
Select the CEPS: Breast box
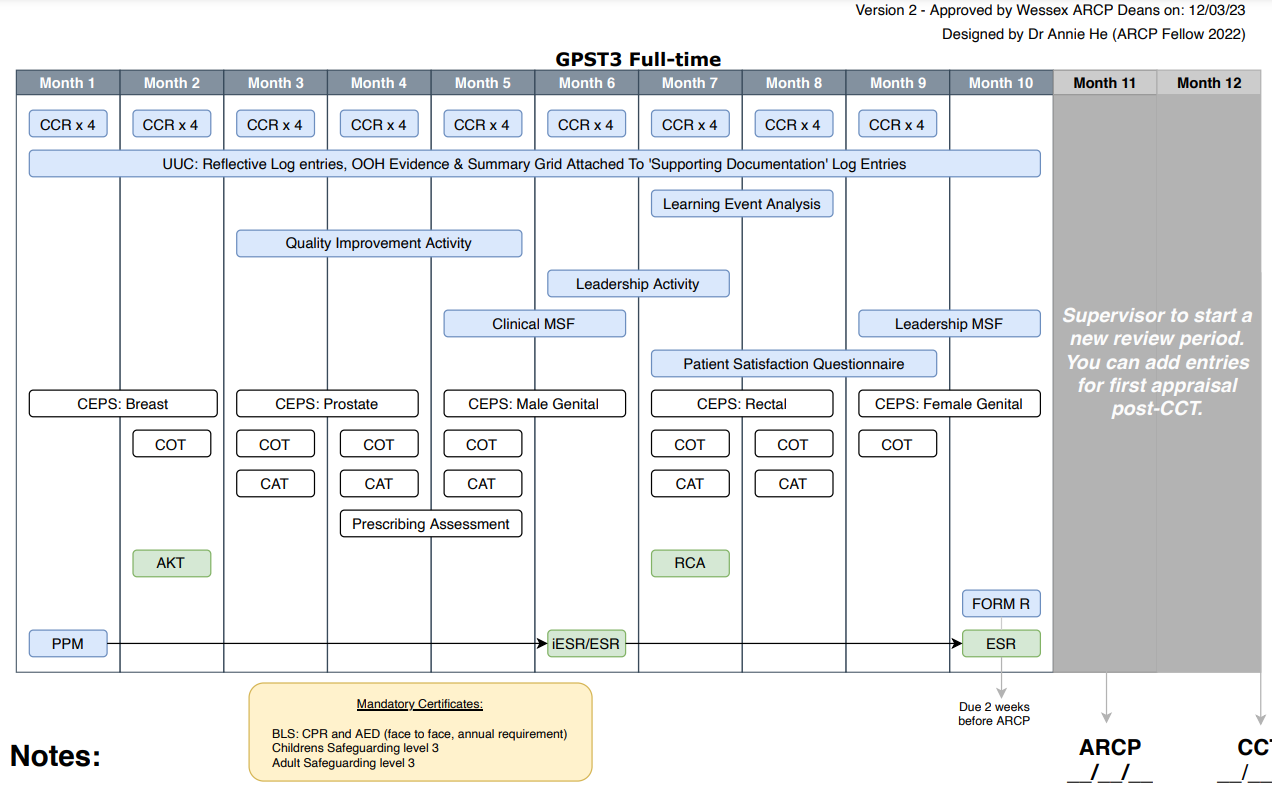tap(123, 404)
